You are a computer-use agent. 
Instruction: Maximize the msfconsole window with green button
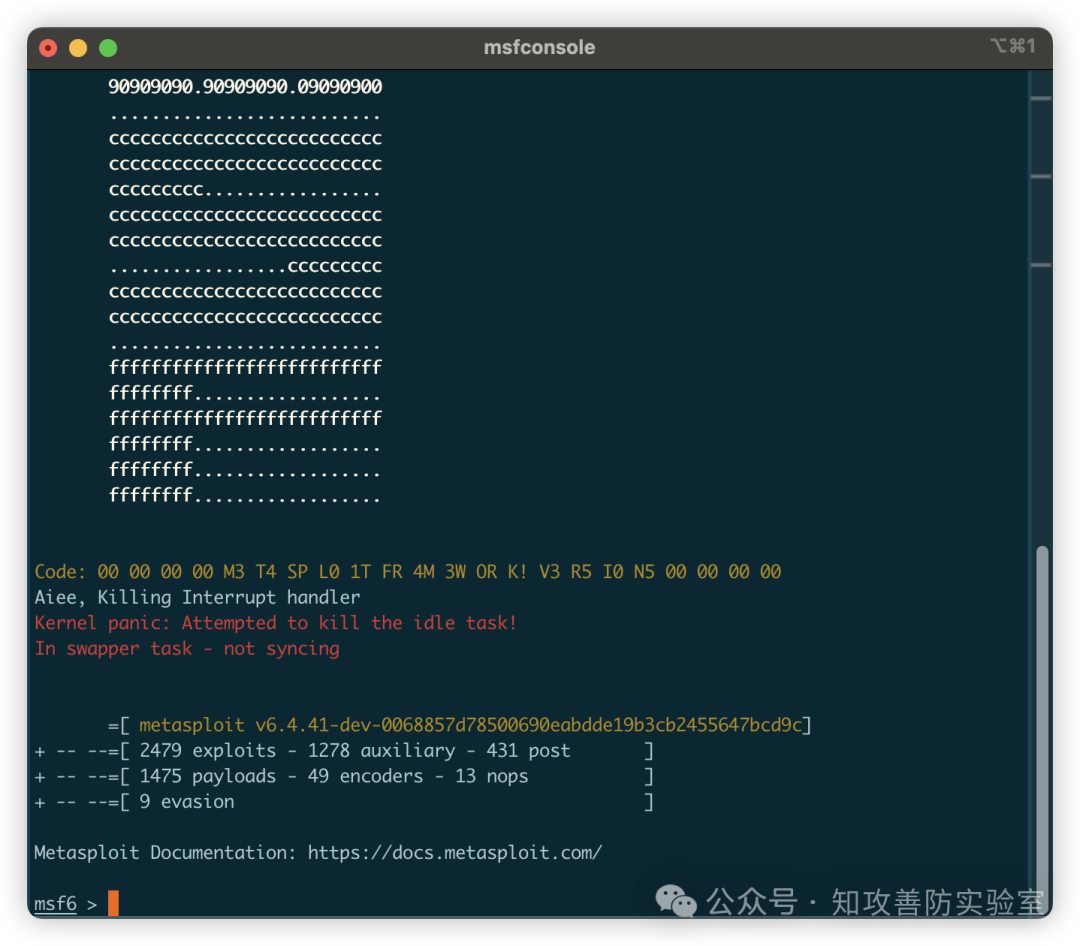[108, 48]
